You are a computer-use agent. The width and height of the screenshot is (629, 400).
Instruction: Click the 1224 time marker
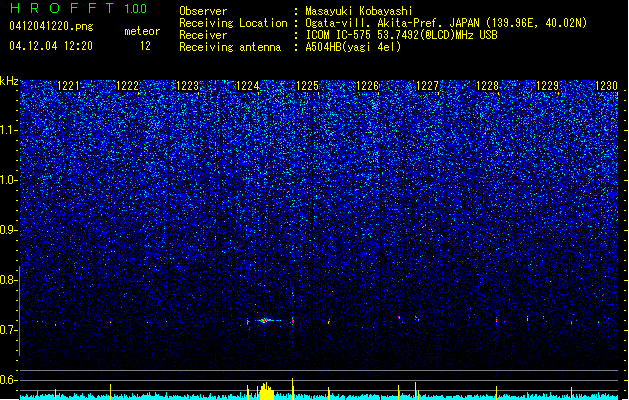click(x=248, y=86)
